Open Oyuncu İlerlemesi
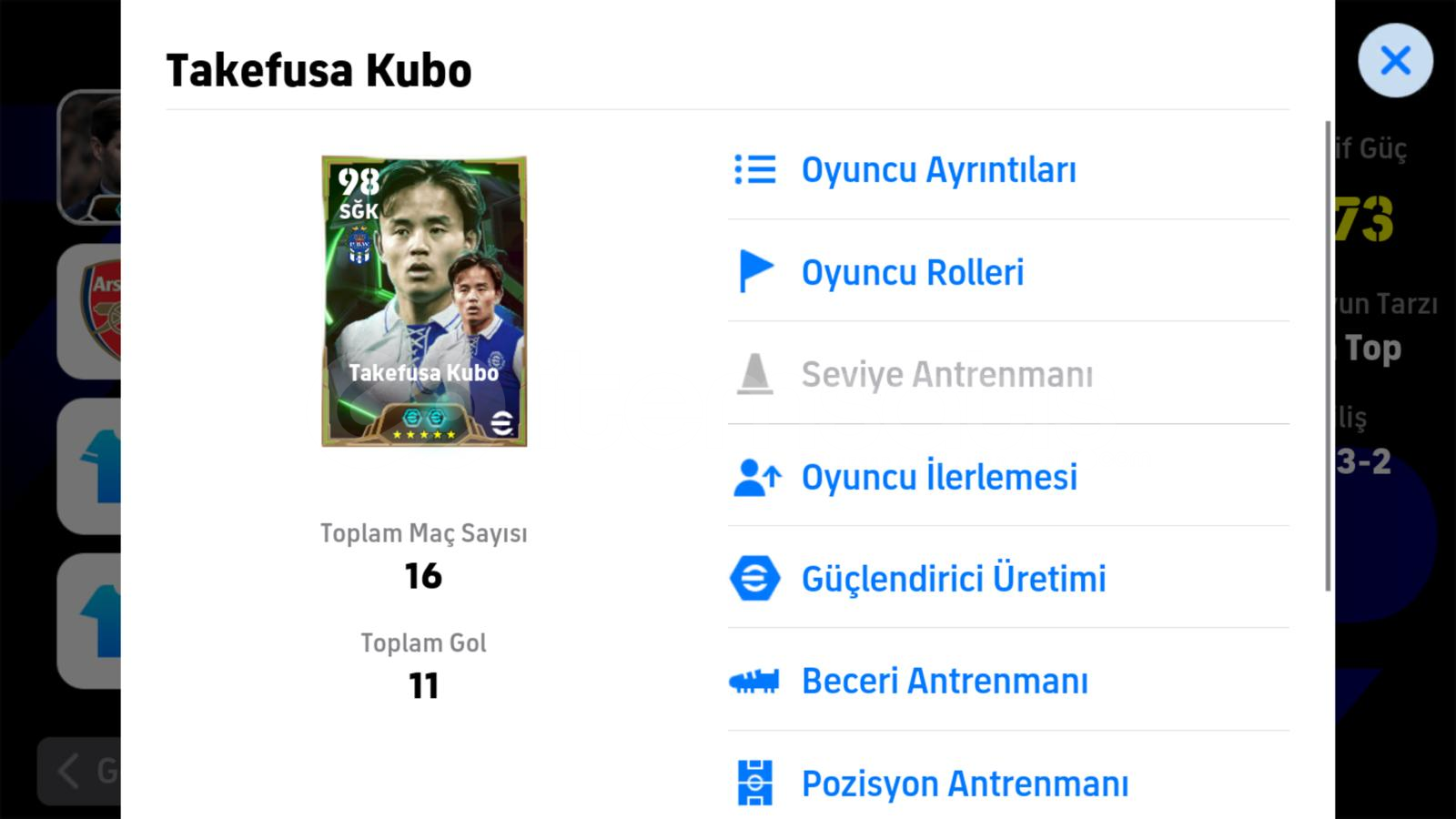Image resolution: width=1456 pixels, height=819 pixels. (1008, 476)
